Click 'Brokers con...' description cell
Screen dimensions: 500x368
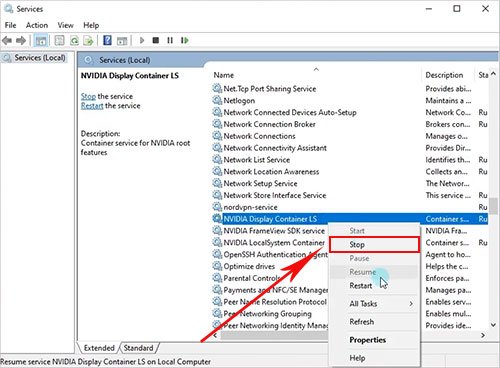447,124
